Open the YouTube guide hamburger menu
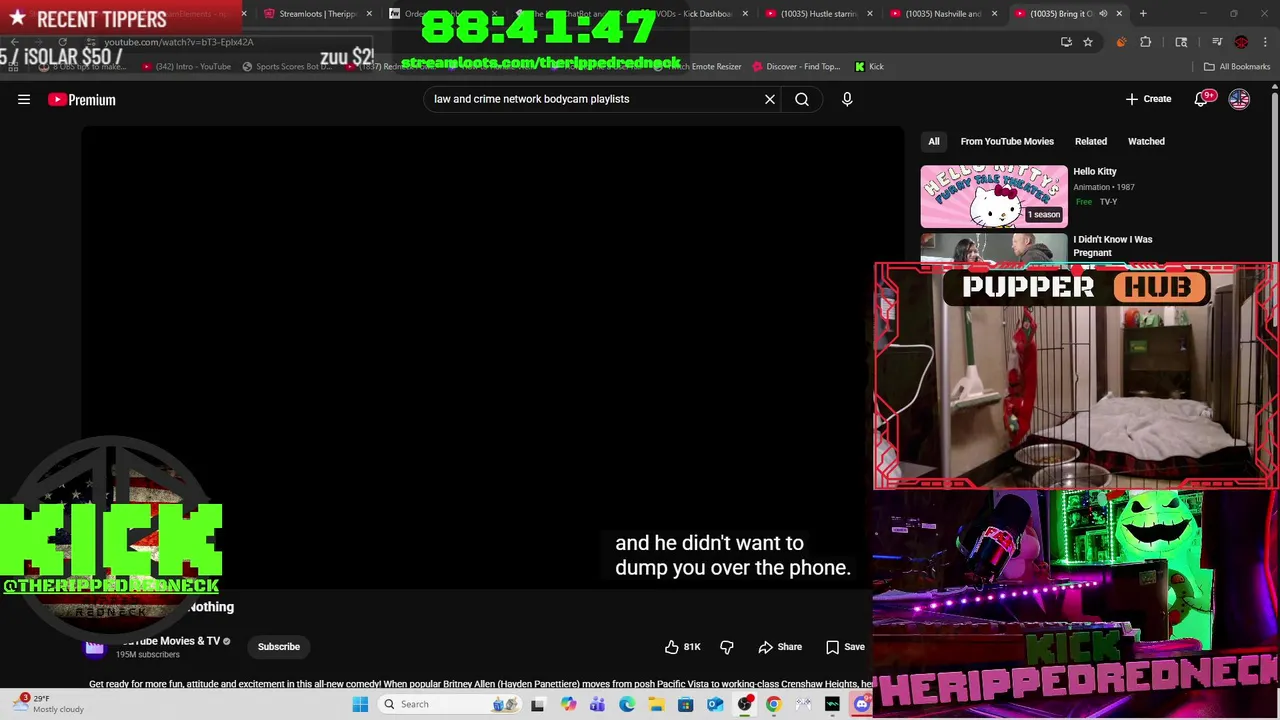 pyautogui.click(x=24, y=99)
